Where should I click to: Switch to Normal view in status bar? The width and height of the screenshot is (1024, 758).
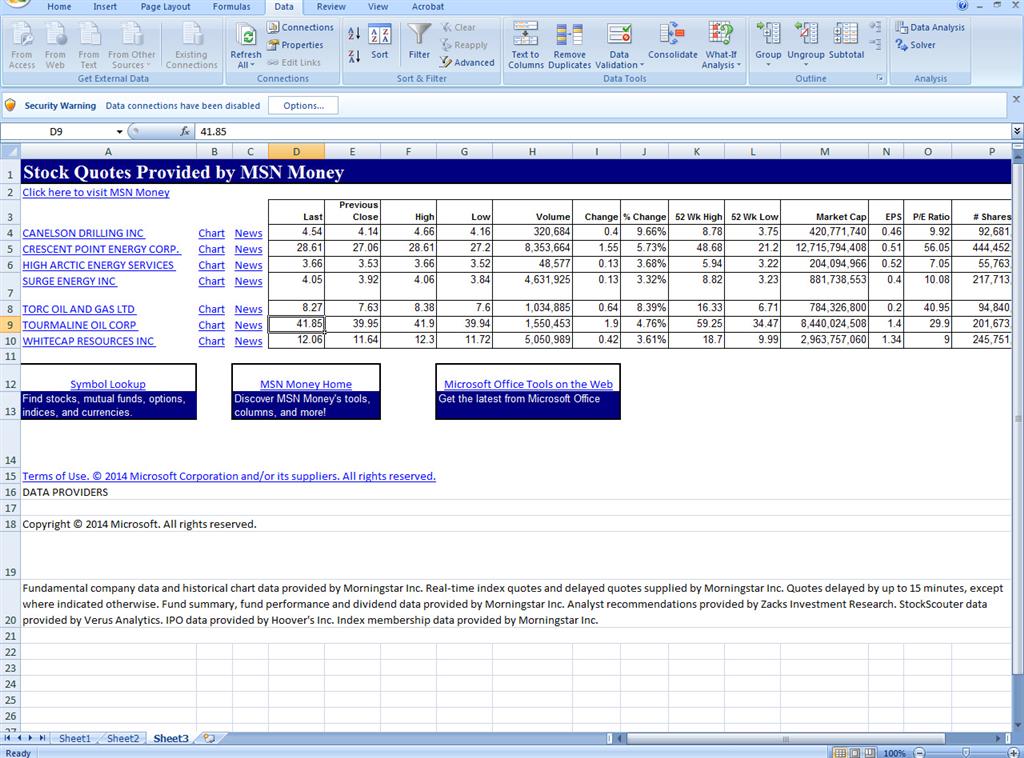coord(841,753)
